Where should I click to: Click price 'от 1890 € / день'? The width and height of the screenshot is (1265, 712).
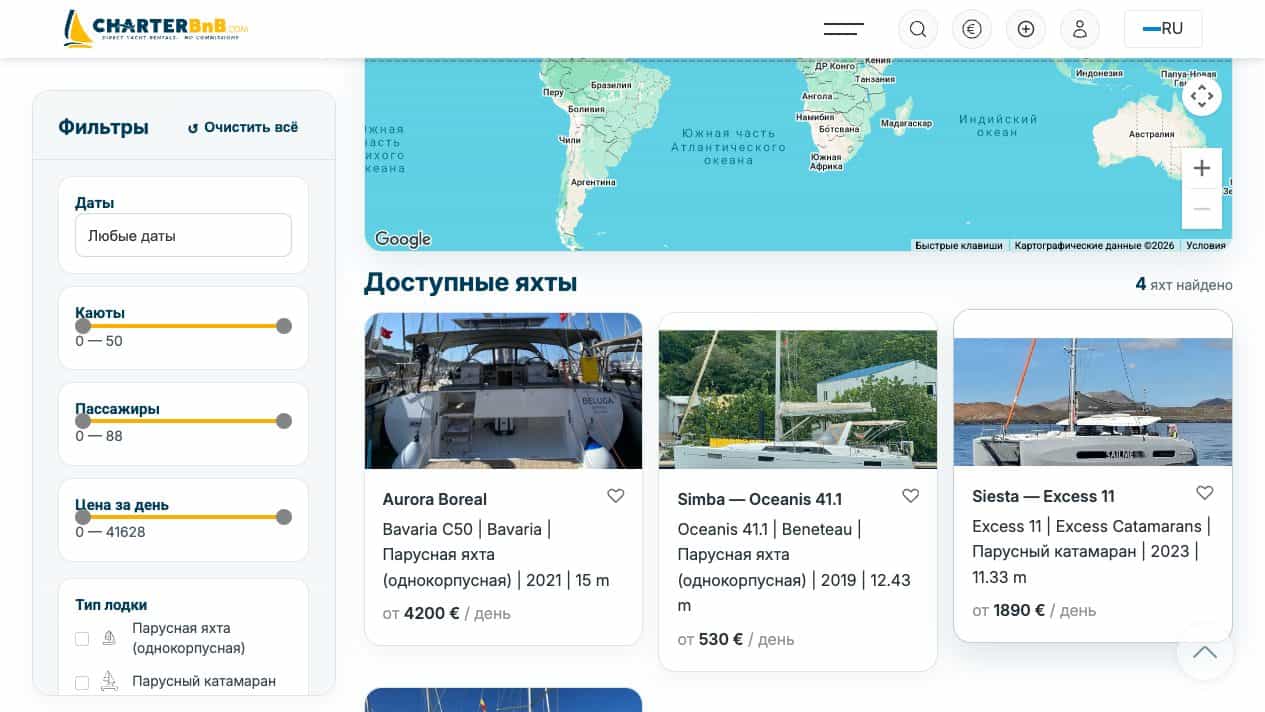click(1034, 610)
